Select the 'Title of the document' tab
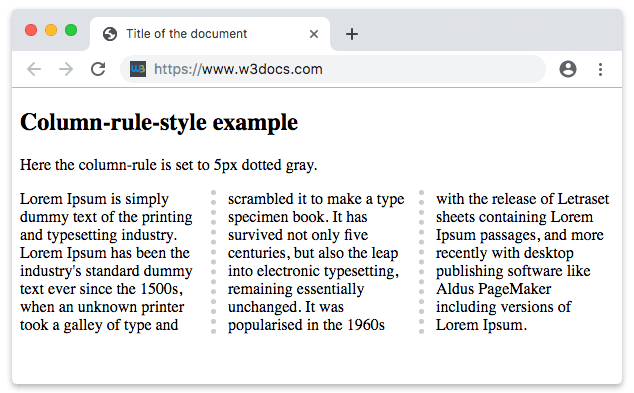The height and width of the screenshot is (393, 634). click(x=210, y=34)
